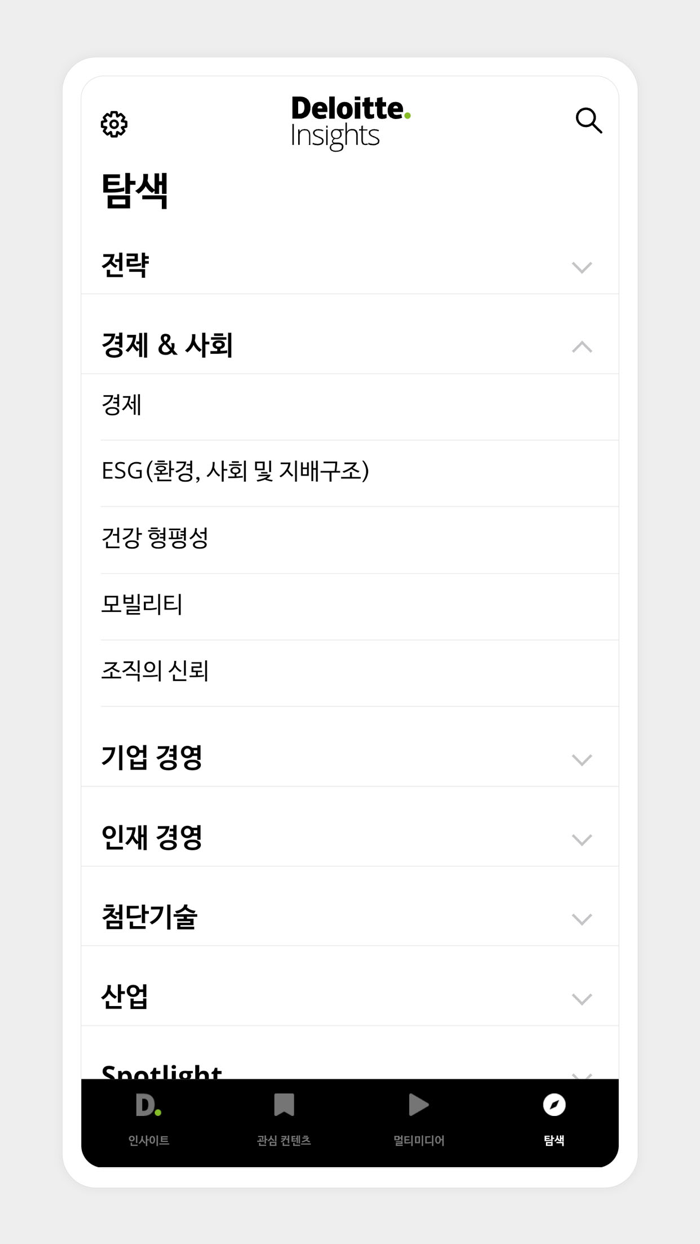Open Deloitte Insights header logo
Viewport: 700px width, 1244px height.
tap(349, 120)
